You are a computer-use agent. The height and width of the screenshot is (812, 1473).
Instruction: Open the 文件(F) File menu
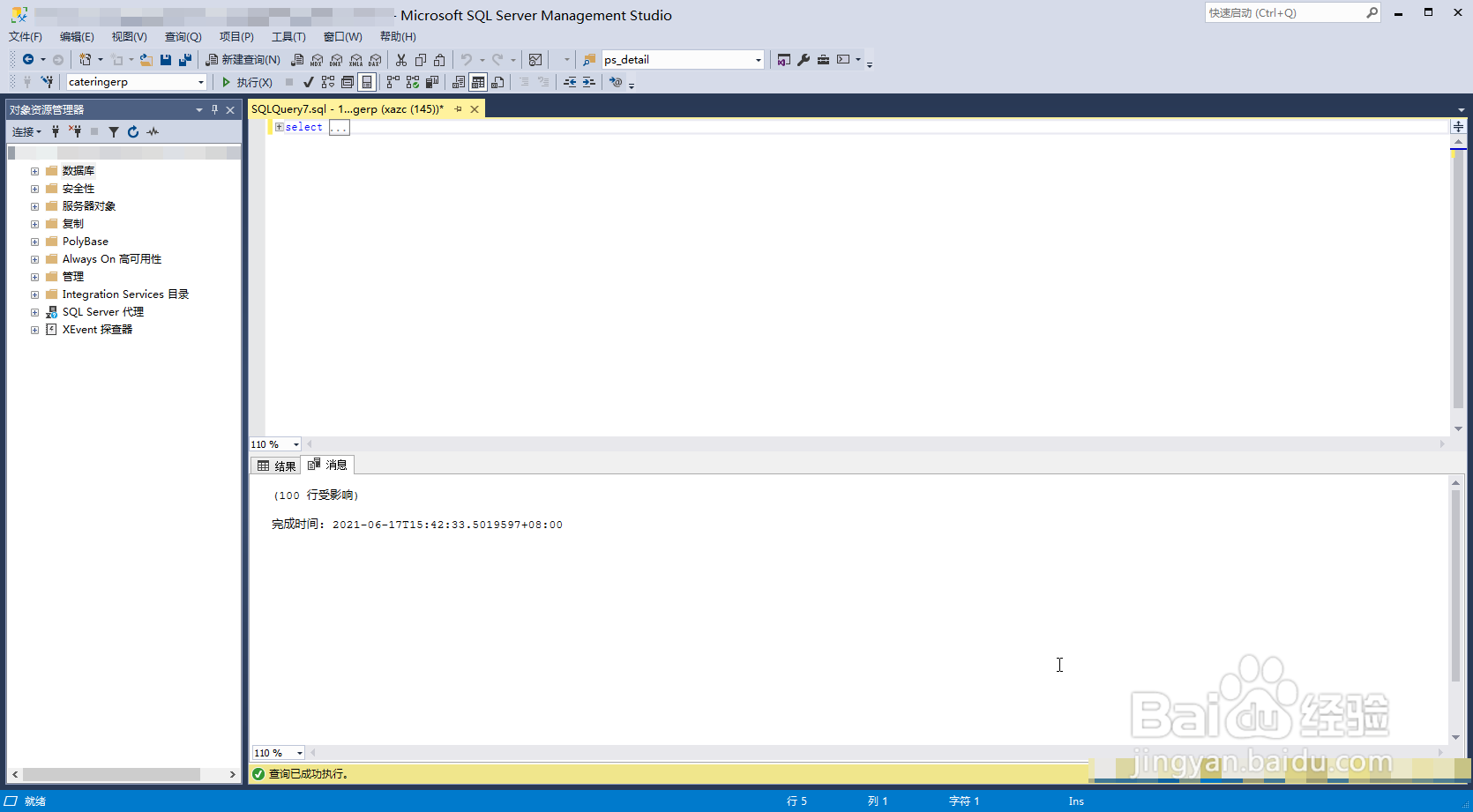point(26,36)
